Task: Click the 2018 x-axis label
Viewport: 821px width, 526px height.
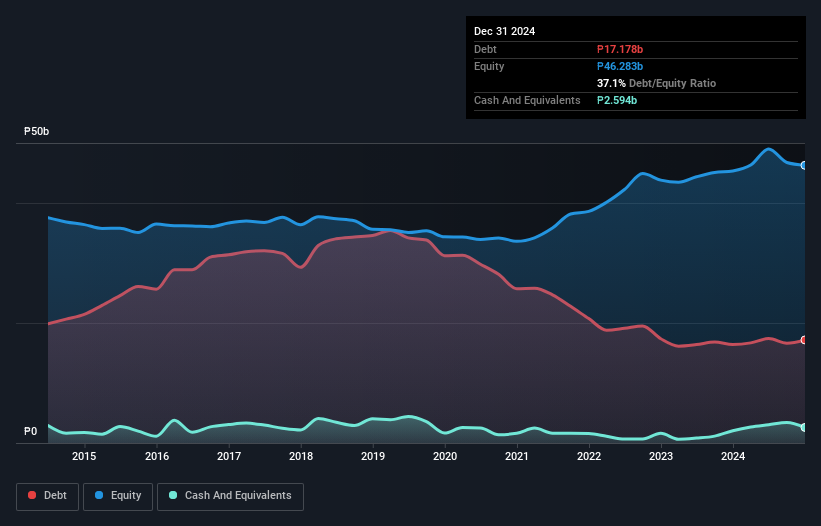Action: (301, 456)
